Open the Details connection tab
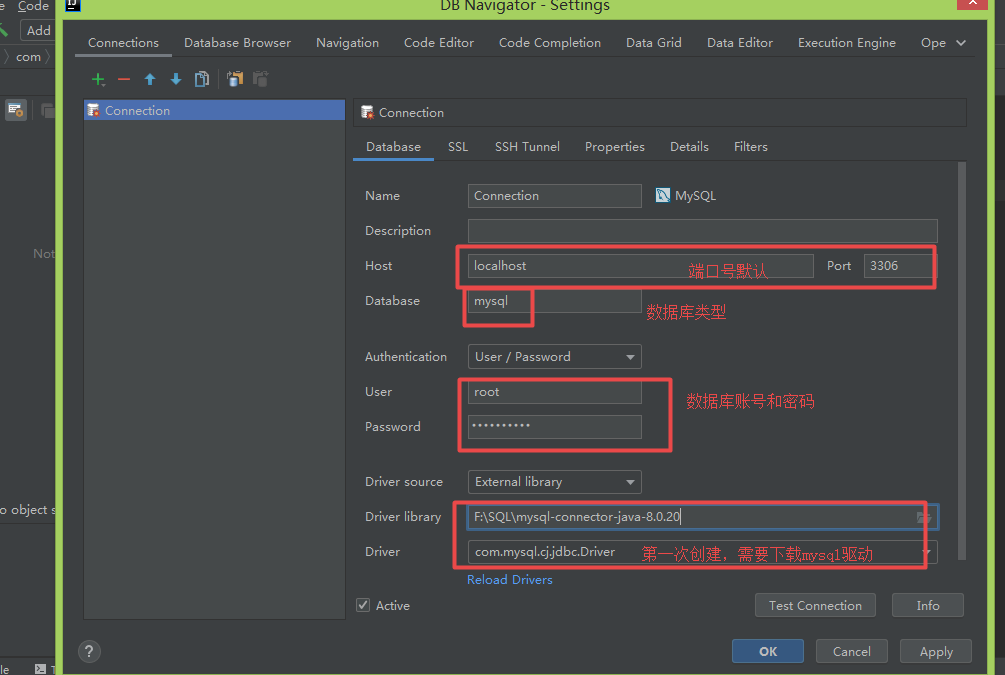 [x=689, y=147]
